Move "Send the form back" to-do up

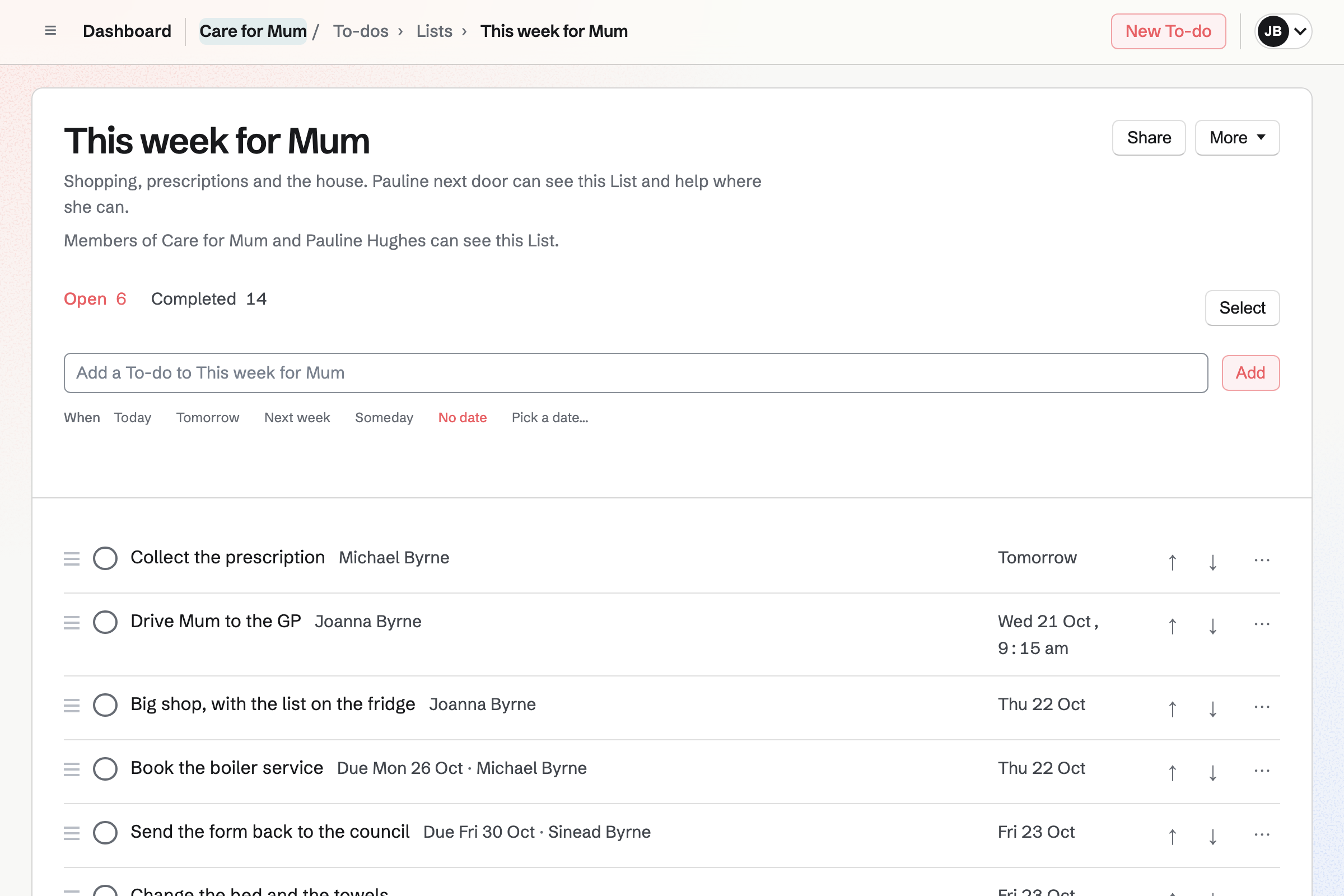click(1172, 837)
